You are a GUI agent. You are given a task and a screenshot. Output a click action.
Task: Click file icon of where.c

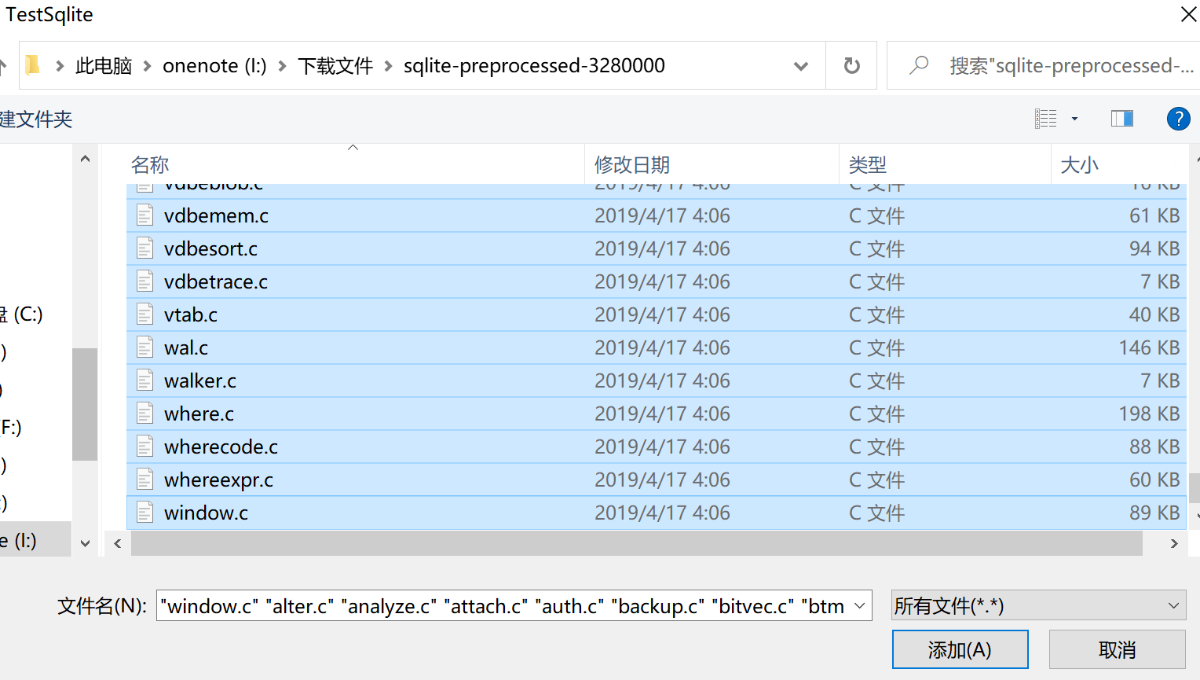point(146,413)
